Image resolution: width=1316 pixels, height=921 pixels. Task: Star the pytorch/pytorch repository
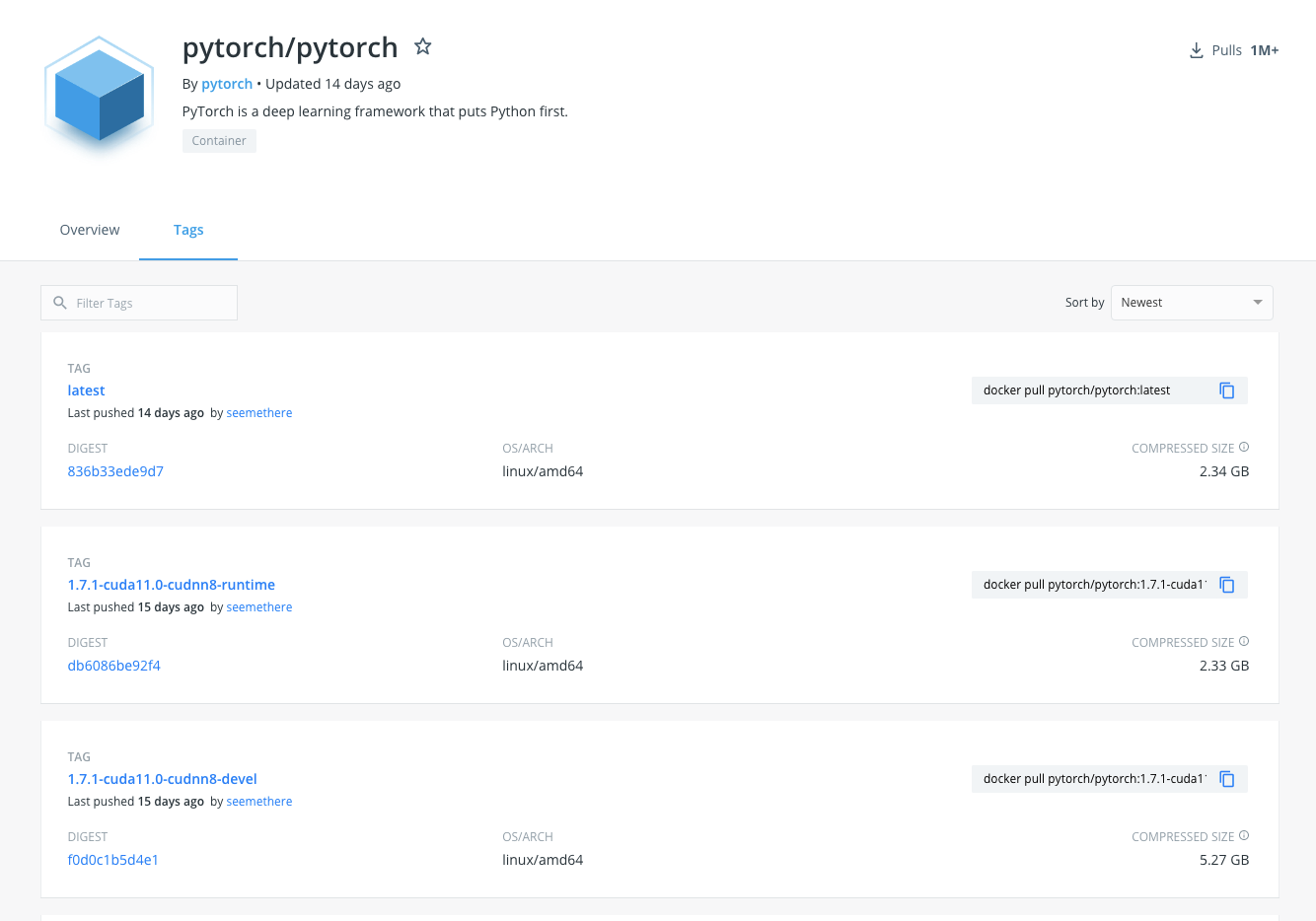coord(422,46)
